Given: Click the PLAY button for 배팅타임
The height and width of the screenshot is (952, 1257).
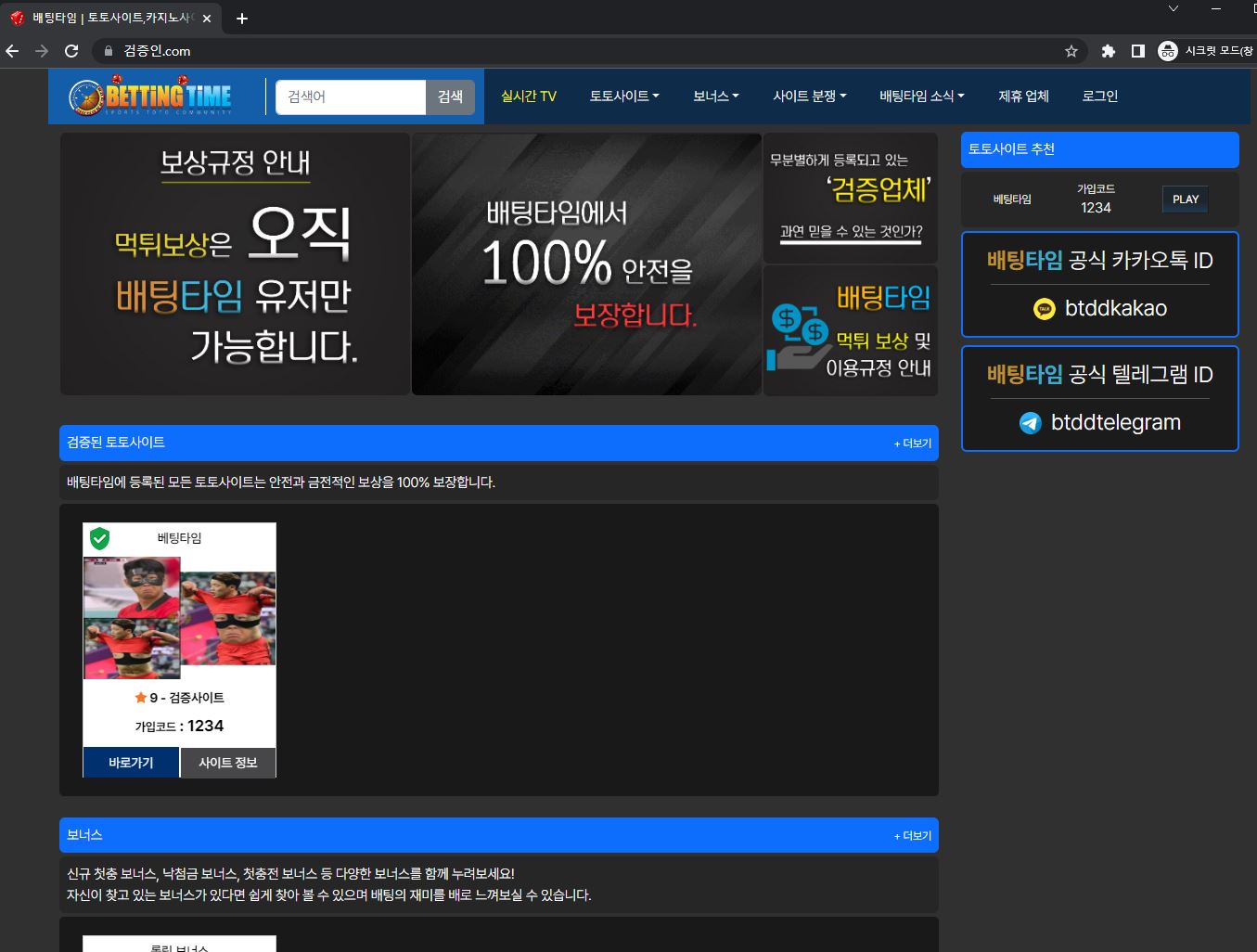Looking at the screenshot, I should tap(1186, 199).
